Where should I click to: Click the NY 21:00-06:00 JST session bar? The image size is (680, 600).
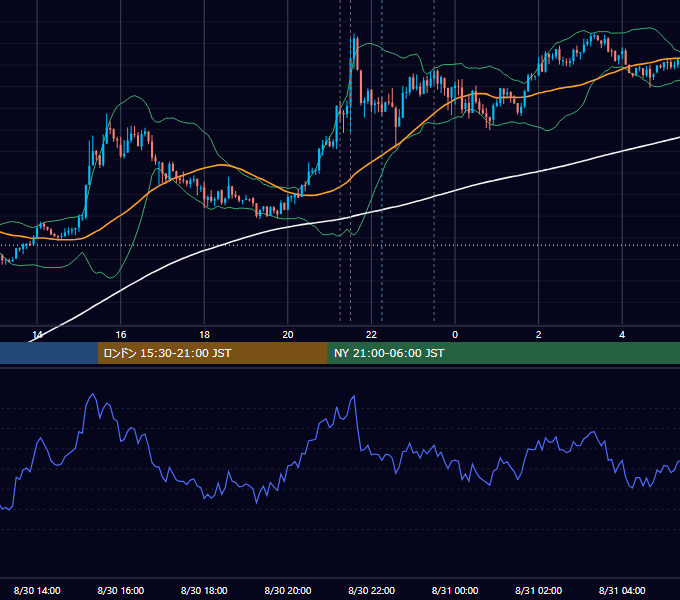point(503,353)
